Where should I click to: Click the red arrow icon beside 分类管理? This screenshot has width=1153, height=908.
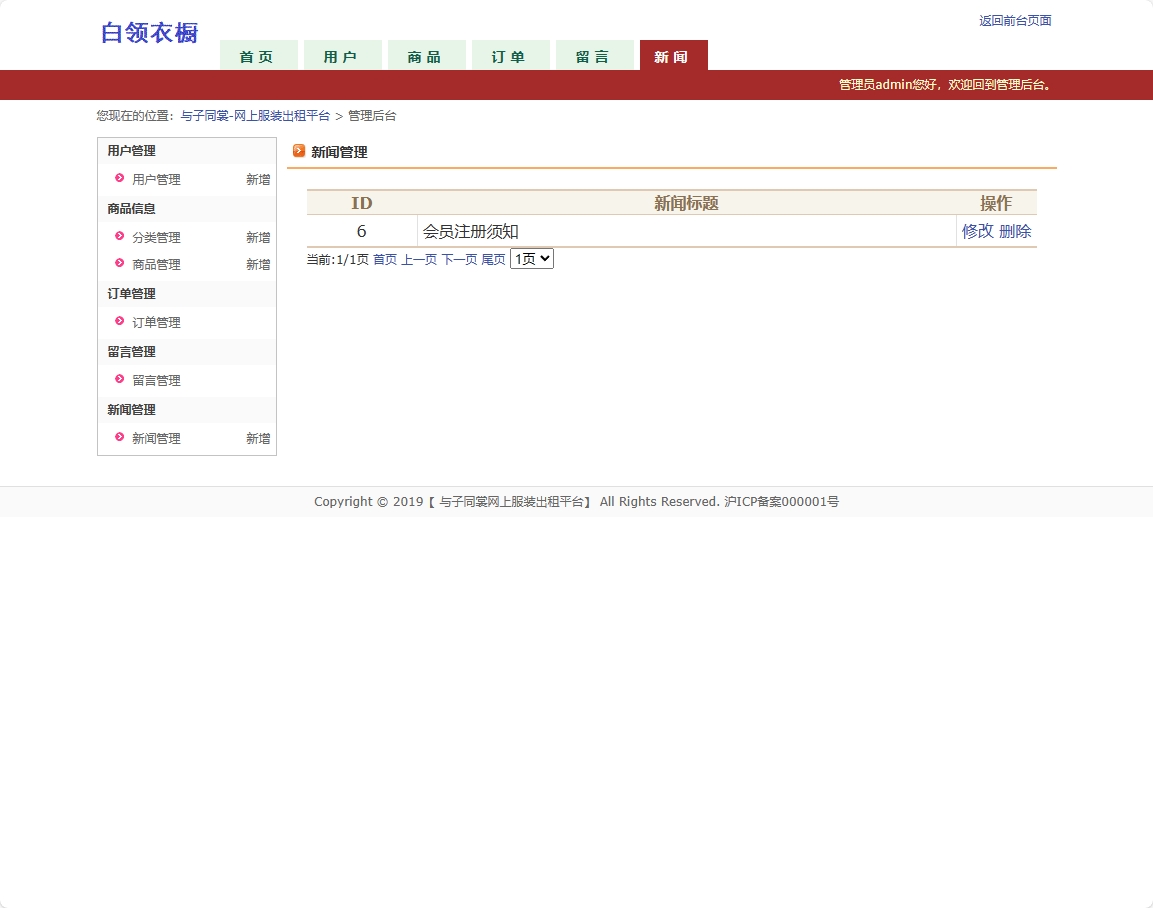[119, 237]
